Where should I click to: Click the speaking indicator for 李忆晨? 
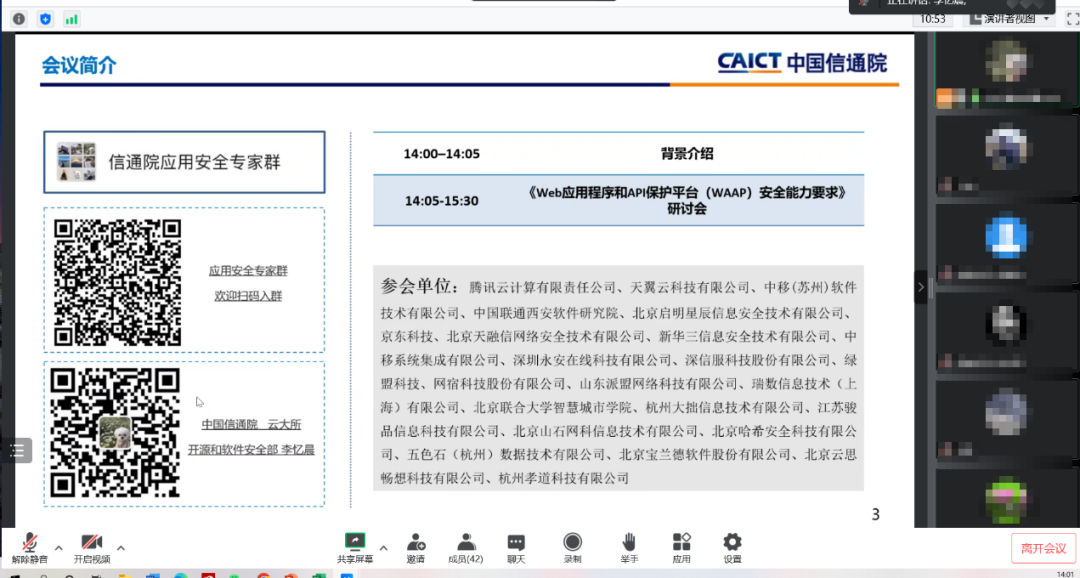tap(953, 4)
